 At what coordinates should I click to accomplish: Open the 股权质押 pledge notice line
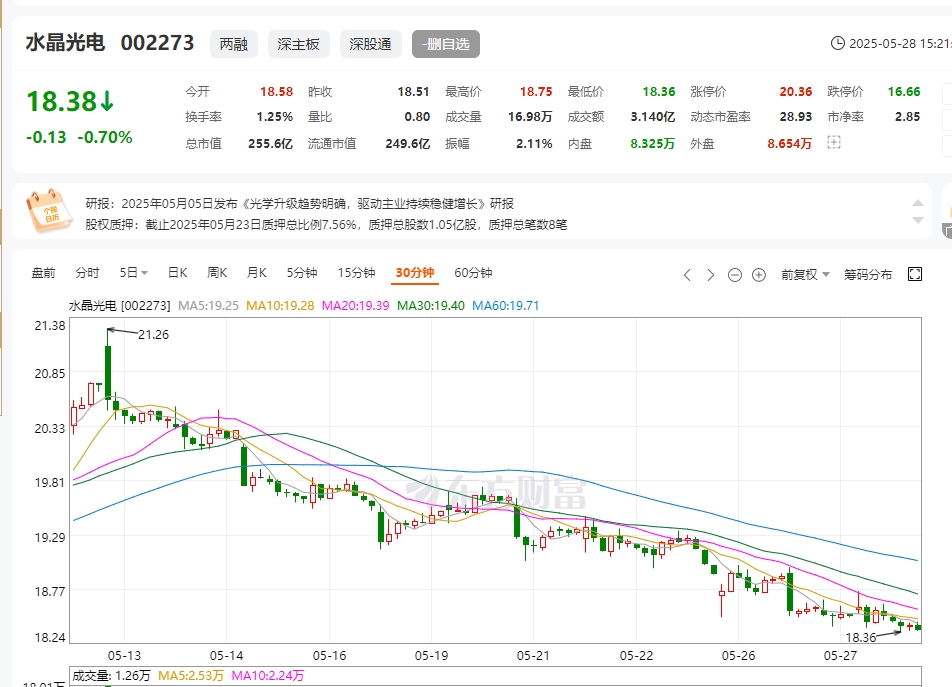click(x=326, y=225)
